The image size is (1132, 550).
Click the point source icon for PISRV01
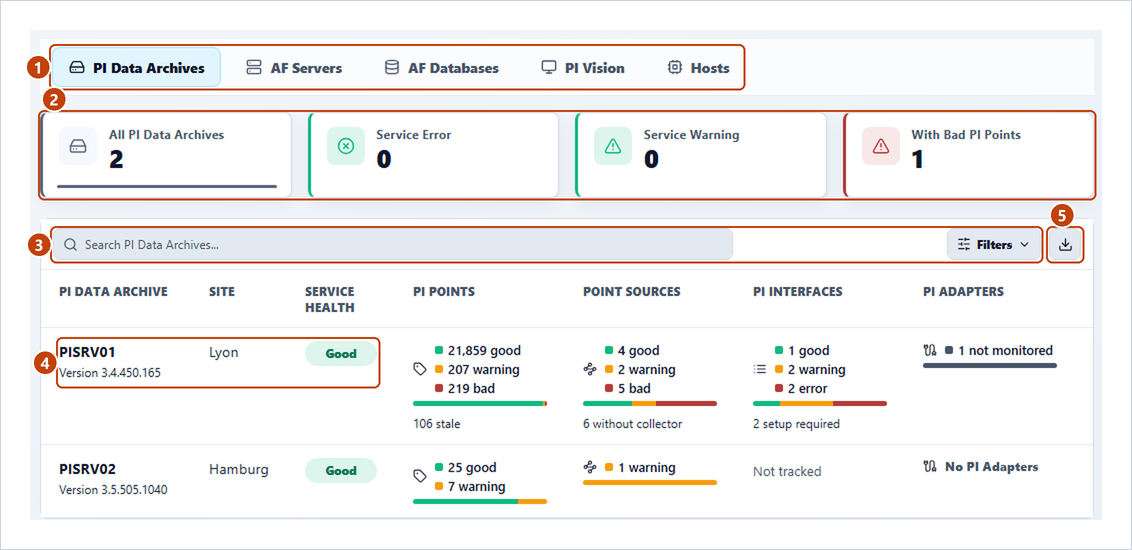click(589, 369)
